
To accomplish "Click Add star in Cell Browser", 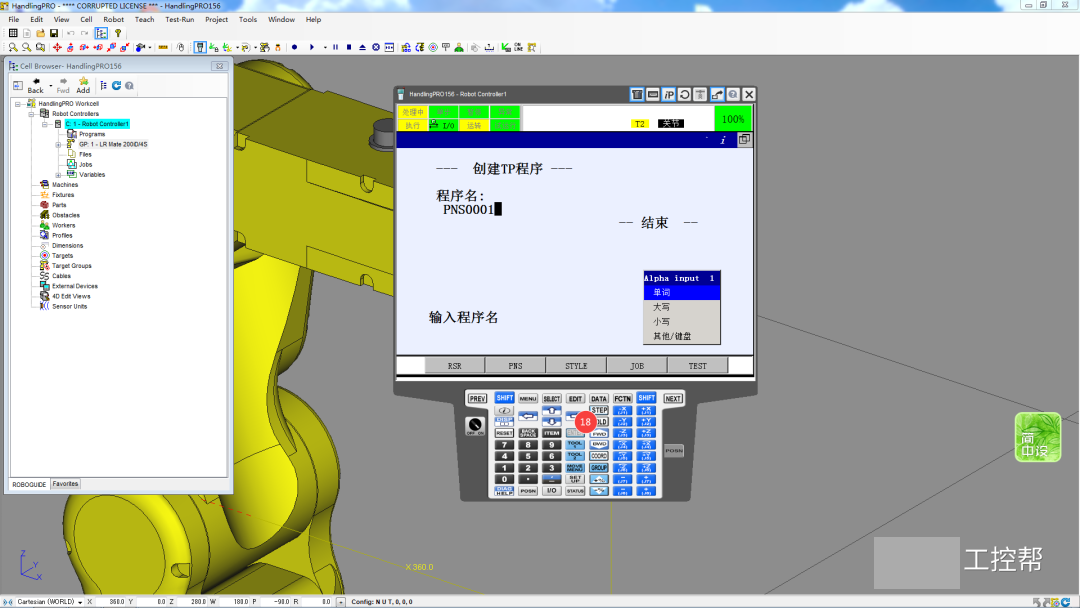I will (x=83, y=85).
